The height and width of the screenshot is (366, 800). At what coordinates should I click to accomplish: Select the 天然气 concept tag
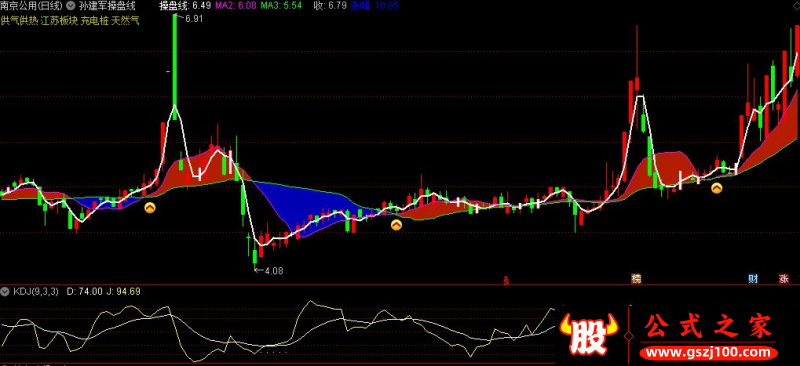(125, 21)
